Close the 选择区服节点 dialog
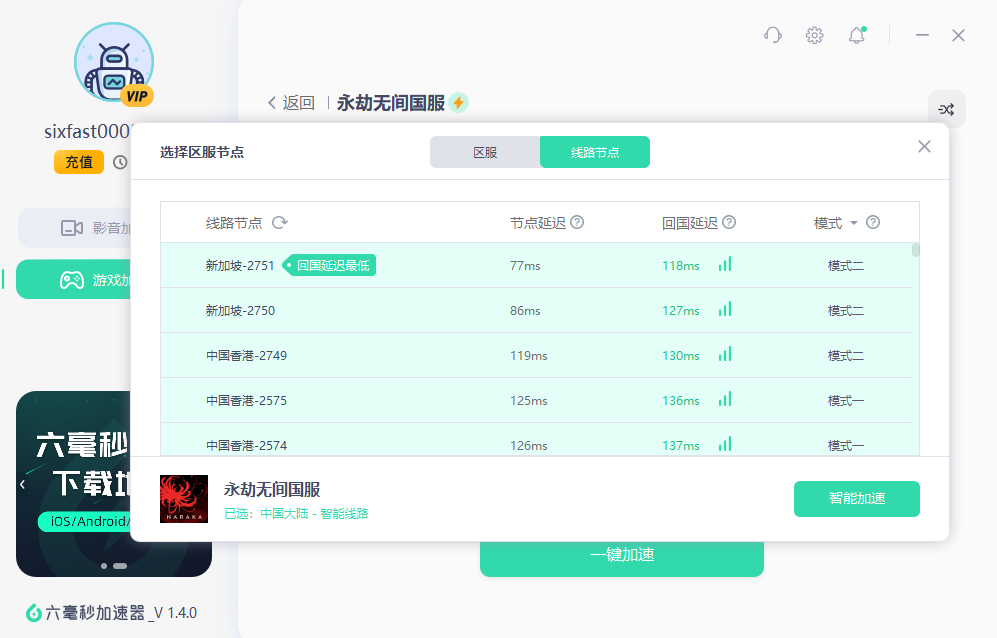The image size is (997, 638). (924, 147)
